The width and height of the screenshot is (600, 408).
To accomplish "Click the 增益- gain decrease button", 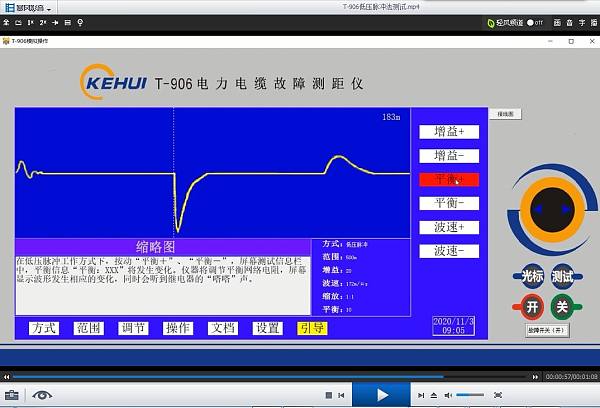I will coord(449,156).
